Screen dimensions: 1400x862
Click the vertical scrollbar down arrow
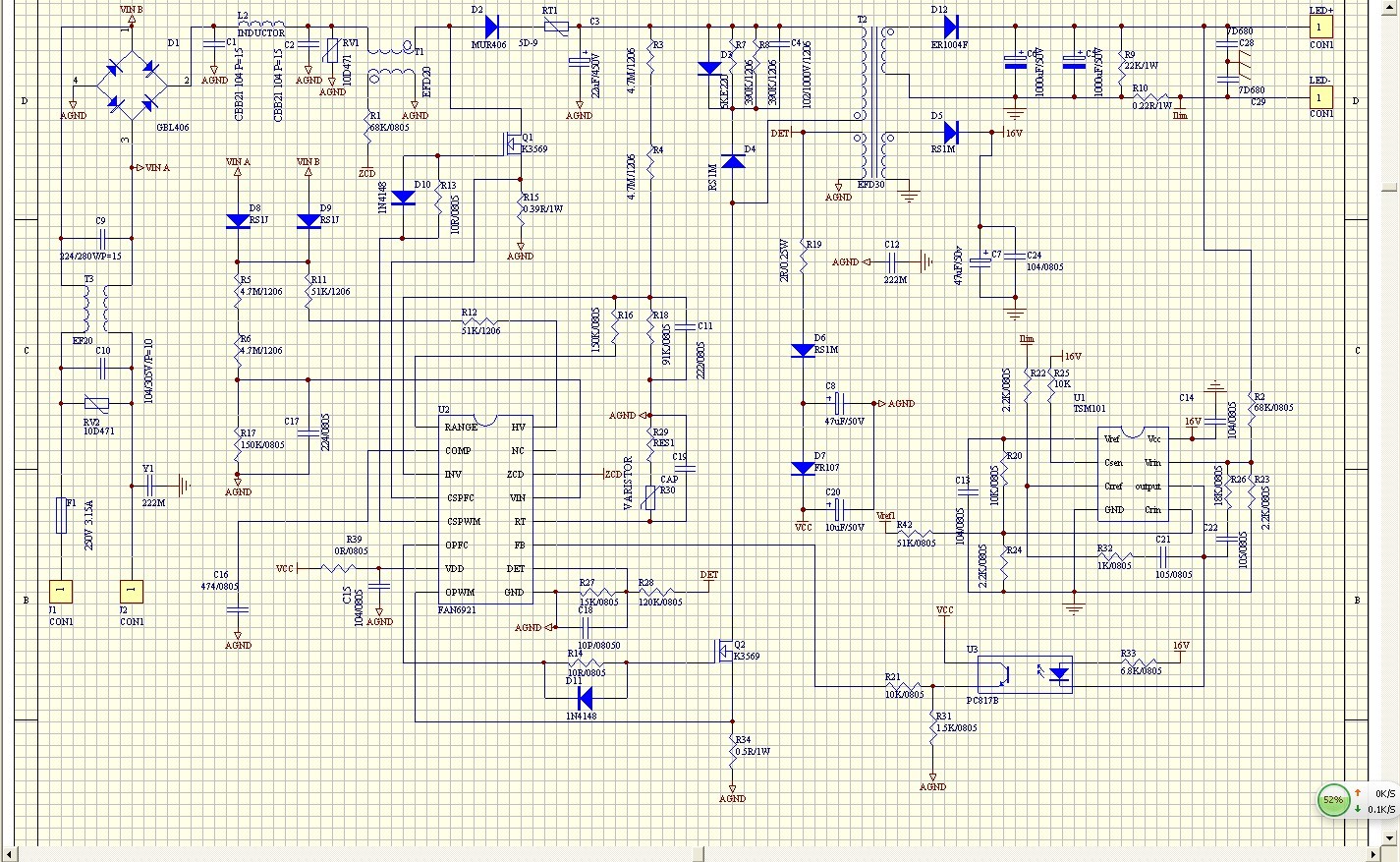(1388, 836)
